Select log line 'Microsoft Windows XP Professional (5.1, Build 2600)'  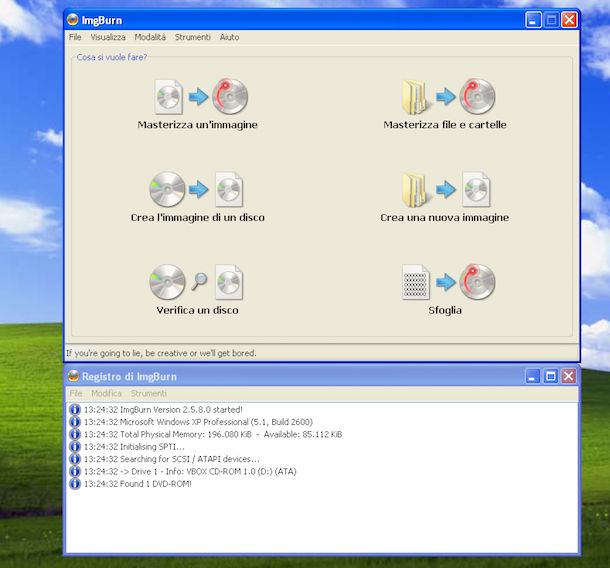198,422
